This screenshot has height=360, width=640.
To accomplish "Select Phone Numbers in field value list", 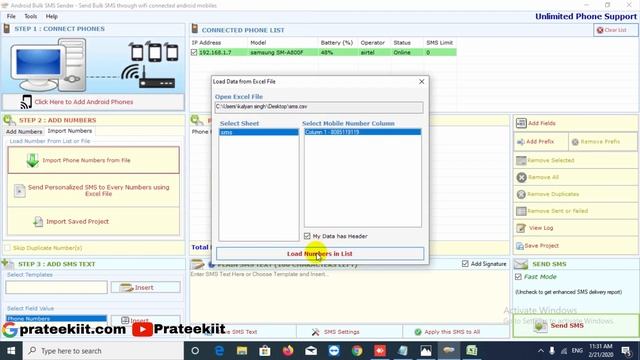I will [x=56, y=318].
